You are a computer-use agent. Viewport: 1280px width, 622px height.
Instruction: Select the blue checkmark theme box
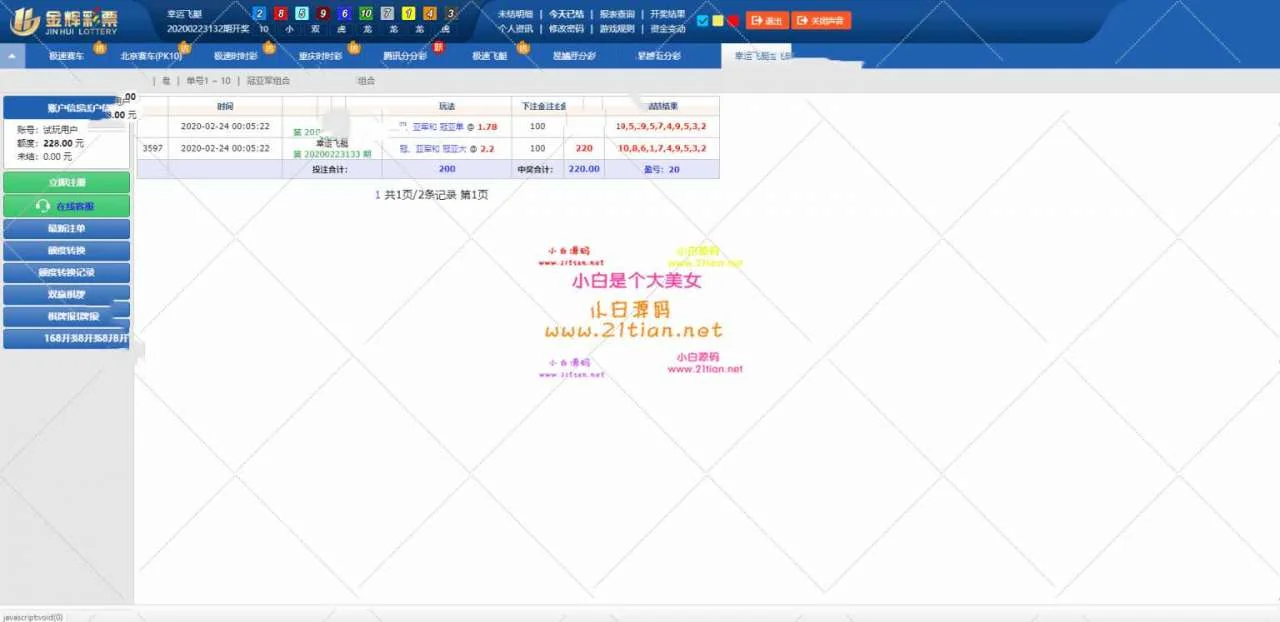[x=702, y=21]
